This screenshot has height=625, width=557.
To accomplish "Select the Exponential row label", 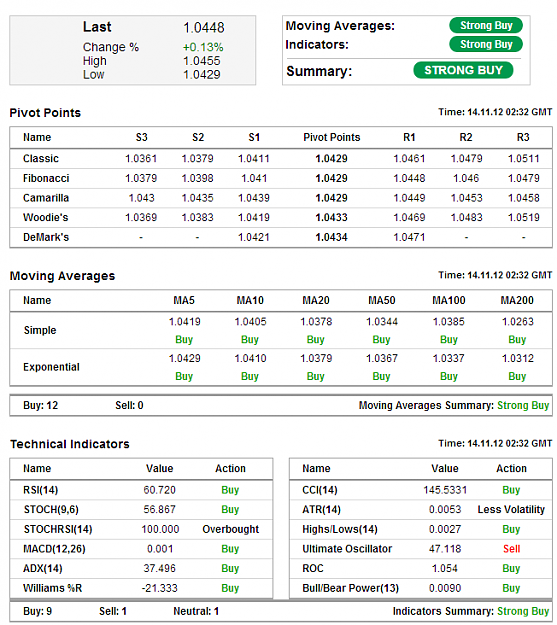I will [51, 367].
